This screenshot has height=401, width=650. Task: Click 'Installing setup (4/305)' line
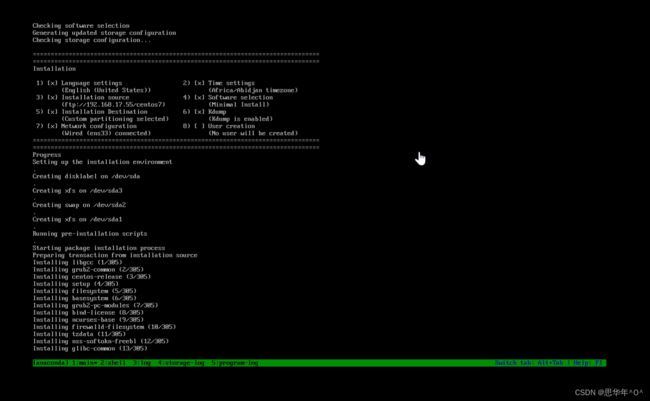76,284
